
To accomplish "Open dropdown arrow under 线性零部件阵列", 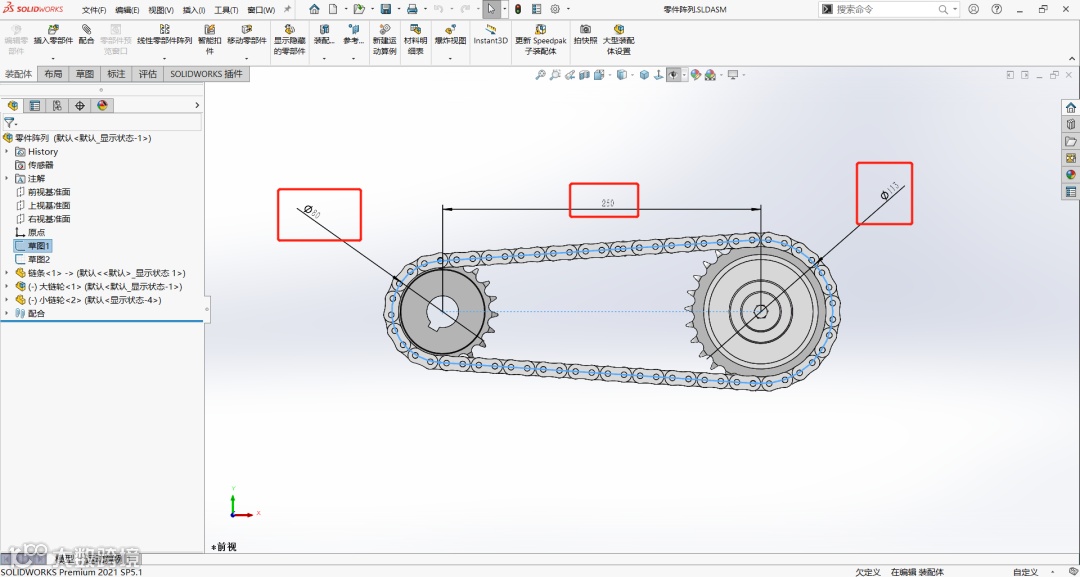I will (x=165, y=59).
